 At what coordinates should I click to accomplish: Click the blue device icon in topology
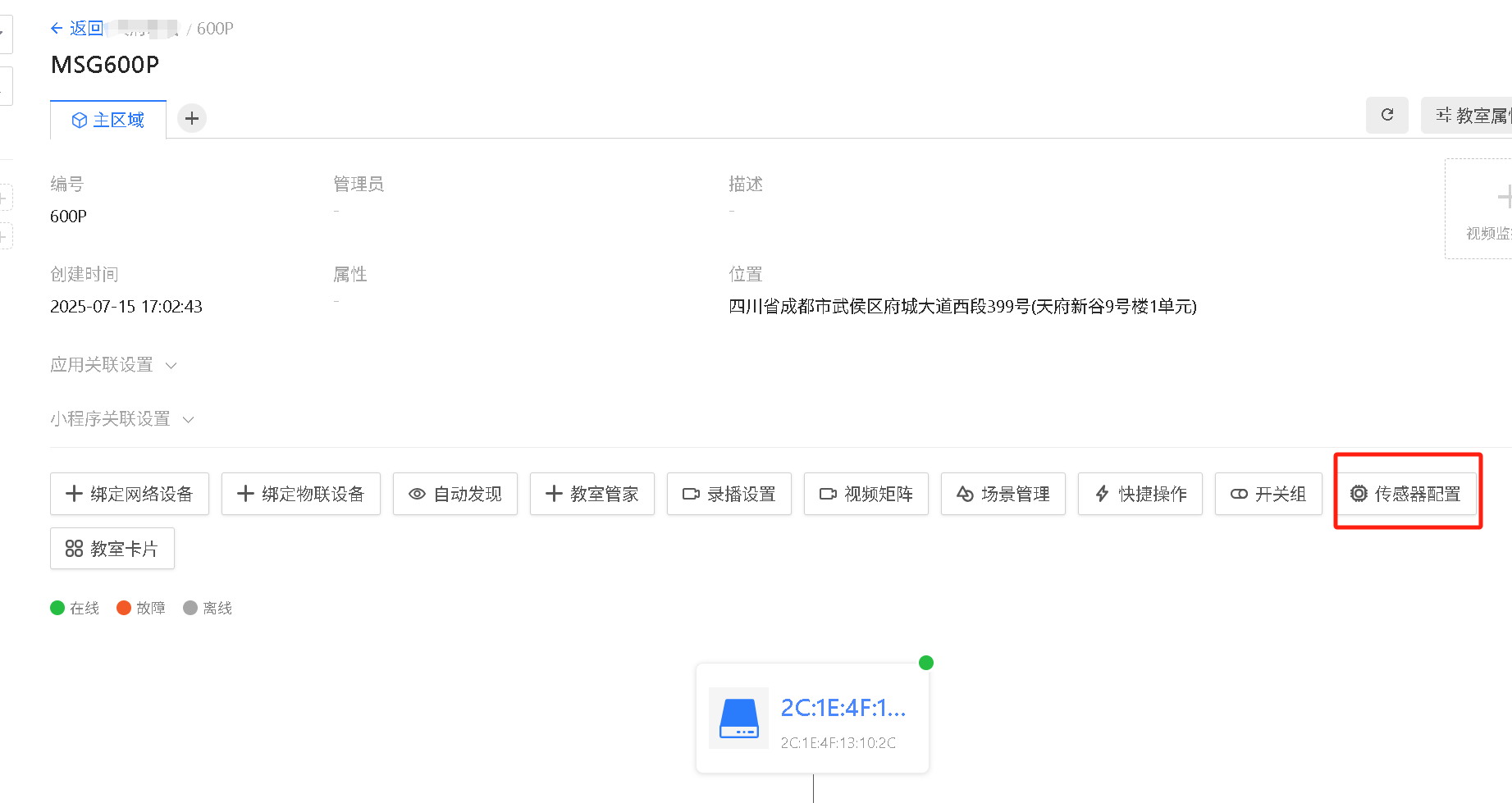(x=738, y=718)
